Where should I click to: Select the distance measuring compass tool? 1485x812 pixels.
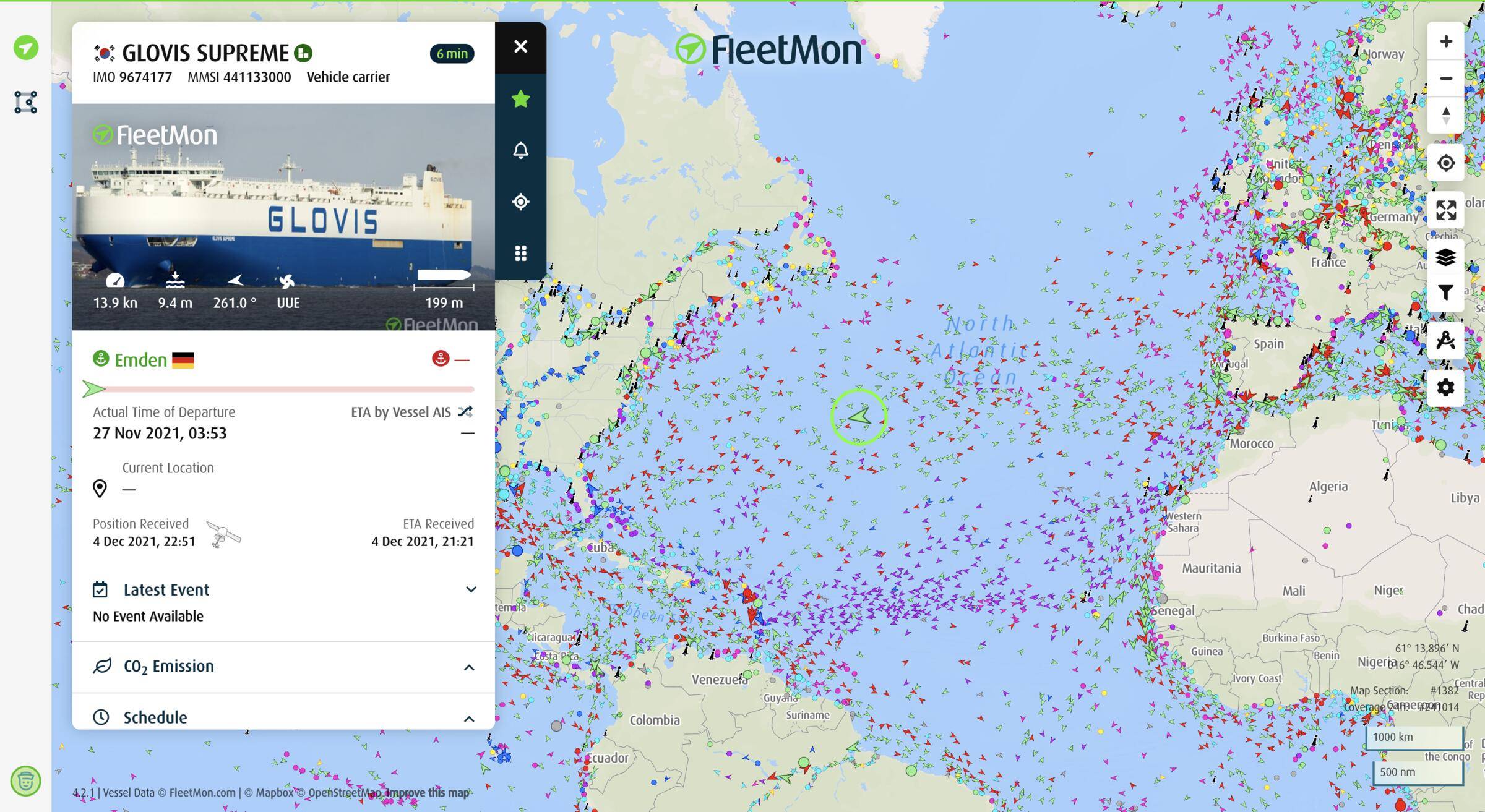(1445, 340)
